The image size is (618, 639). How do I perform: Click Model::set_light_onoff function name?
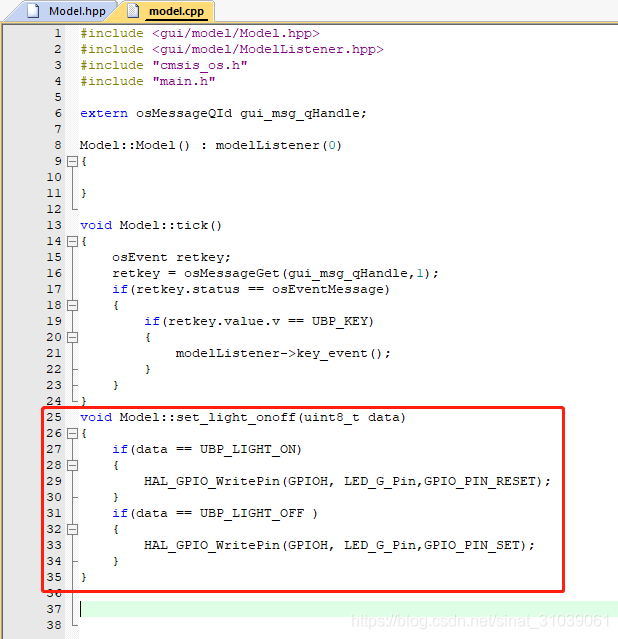[x=207, y=417]
